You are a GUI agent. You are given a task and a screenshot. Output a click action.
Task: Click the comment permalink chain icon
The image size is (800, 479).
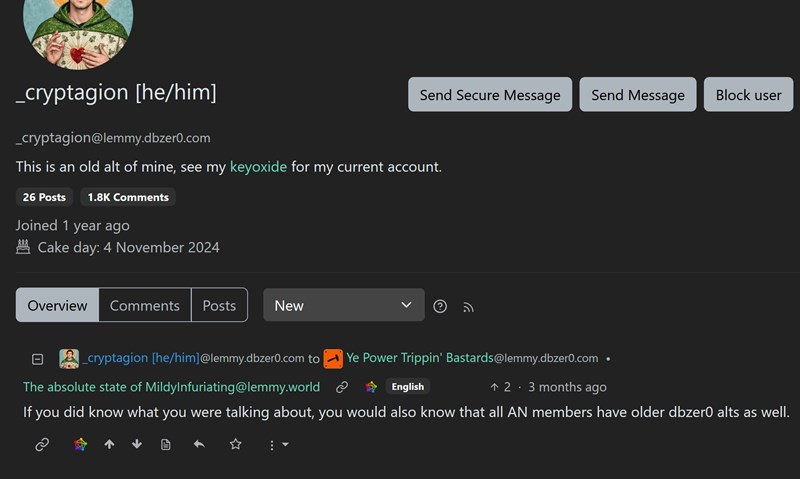tap(42, 444)
